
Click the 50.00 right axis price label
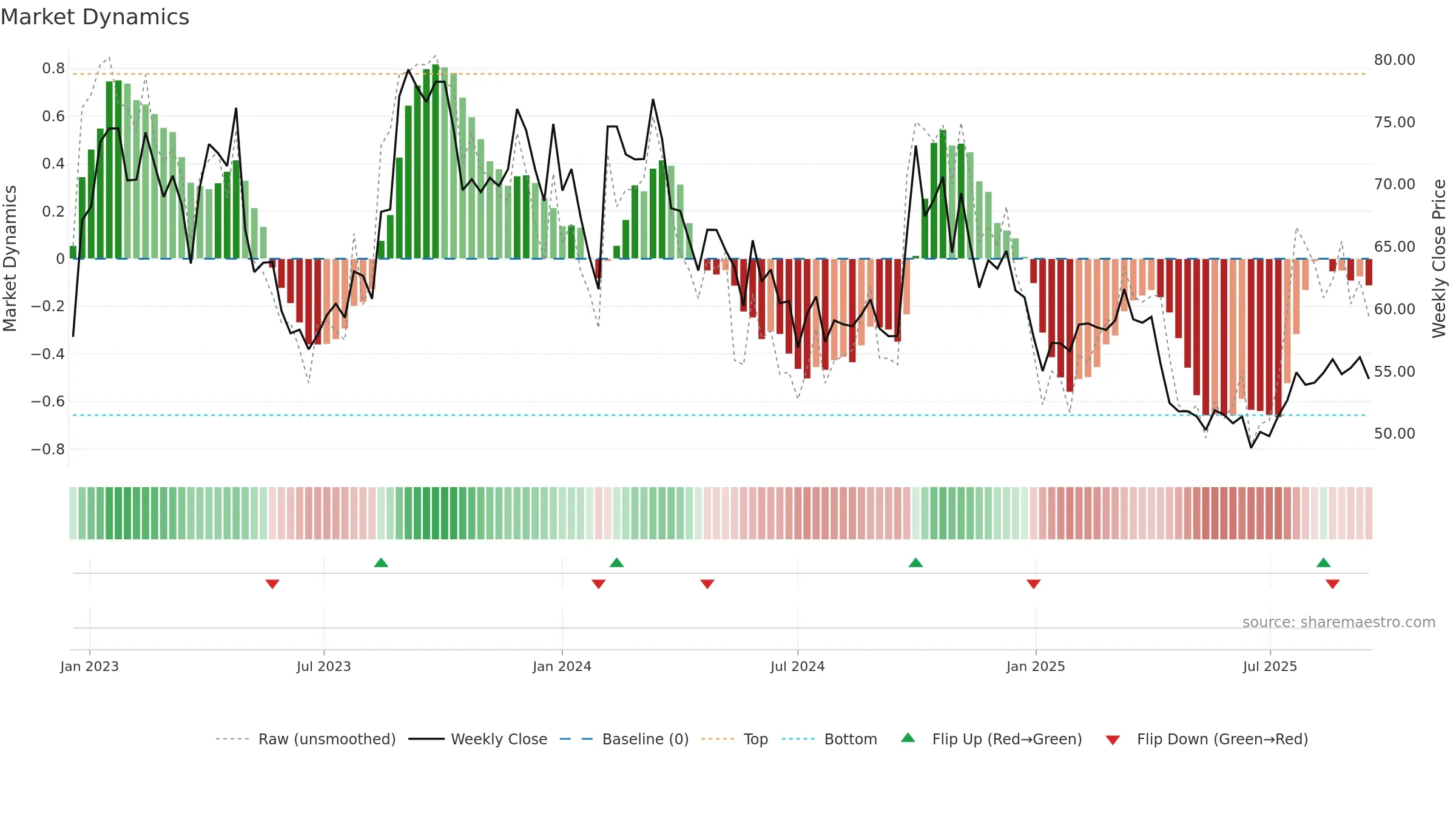[x=1395, y=433]
